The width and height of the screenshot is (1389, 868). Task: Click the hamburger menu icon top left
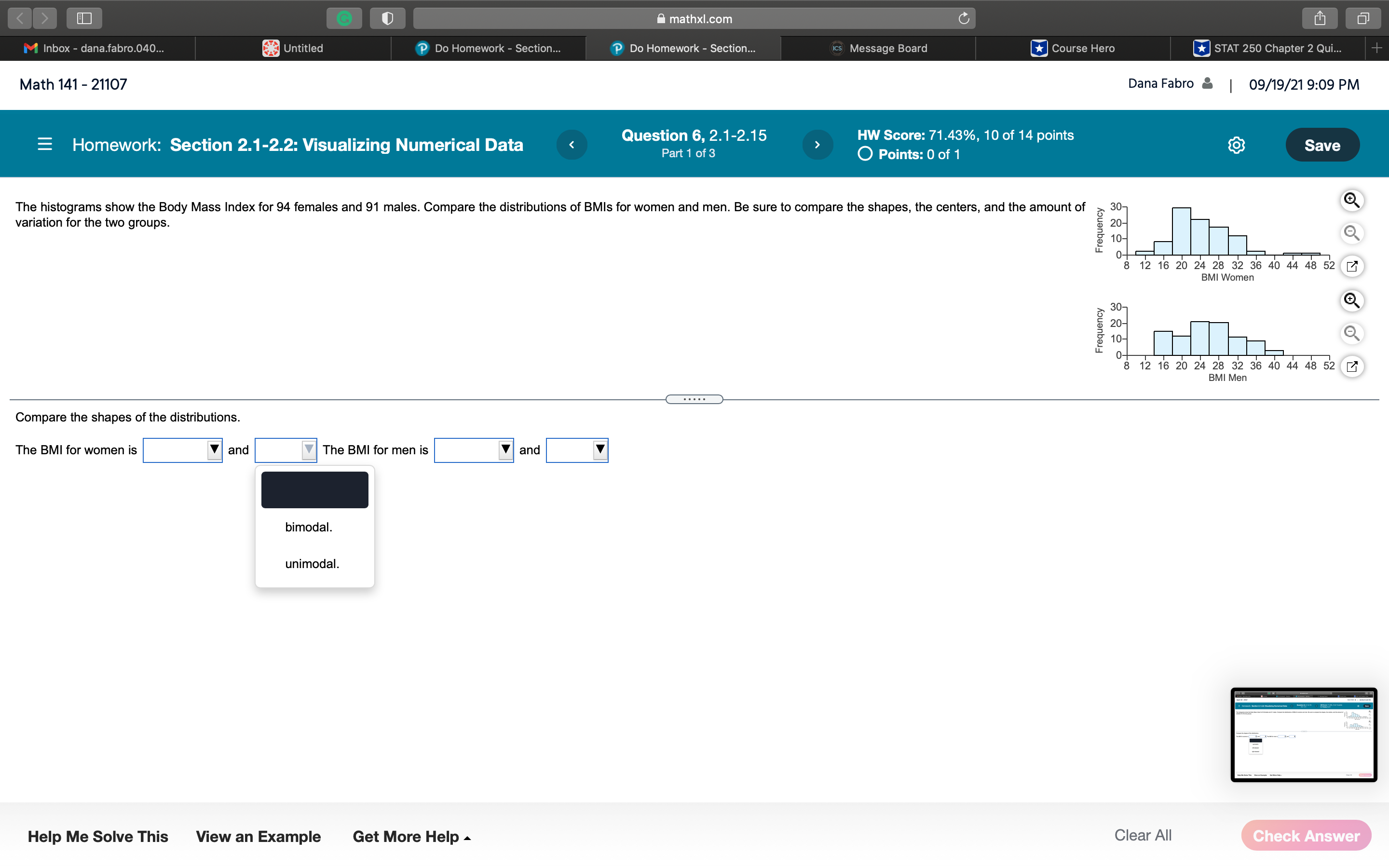coord(45,145)
